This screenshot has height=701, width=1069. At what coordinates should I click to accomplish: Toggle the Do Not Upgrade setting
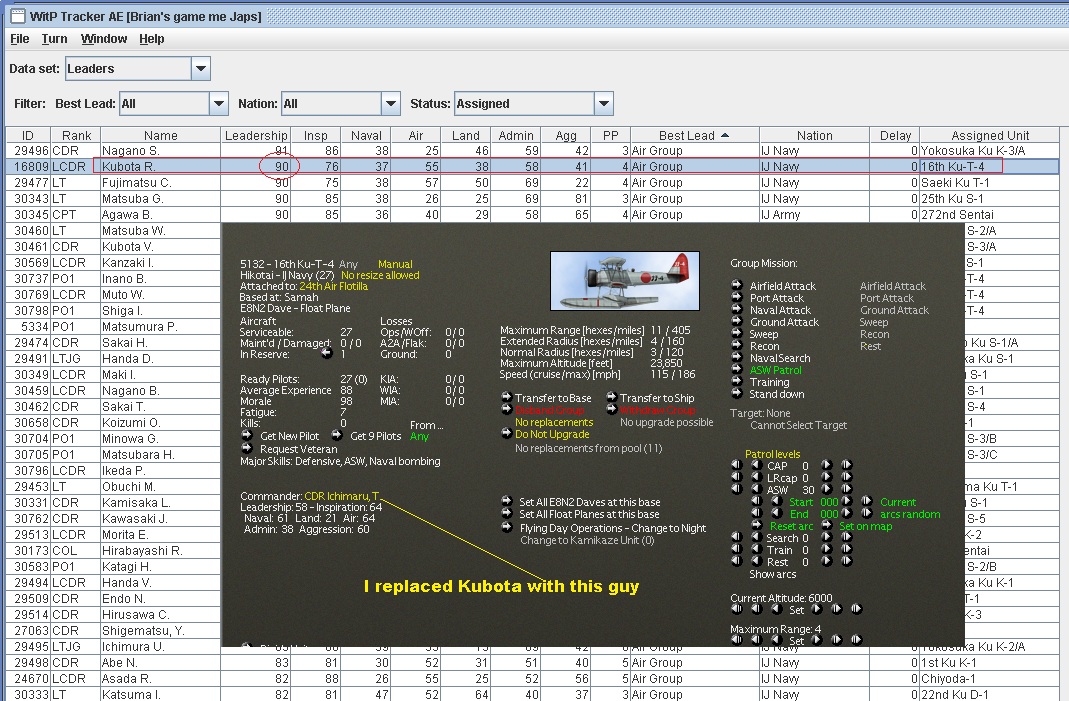[x=507, y=434]
